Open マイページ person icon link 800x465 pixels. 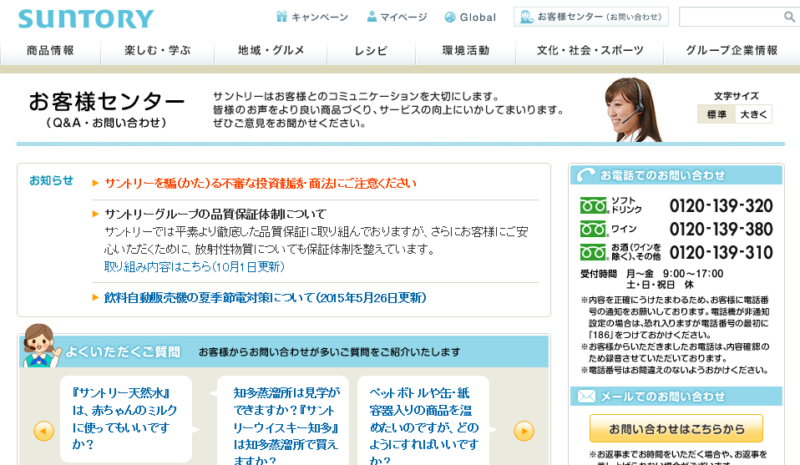coord(372,17)
